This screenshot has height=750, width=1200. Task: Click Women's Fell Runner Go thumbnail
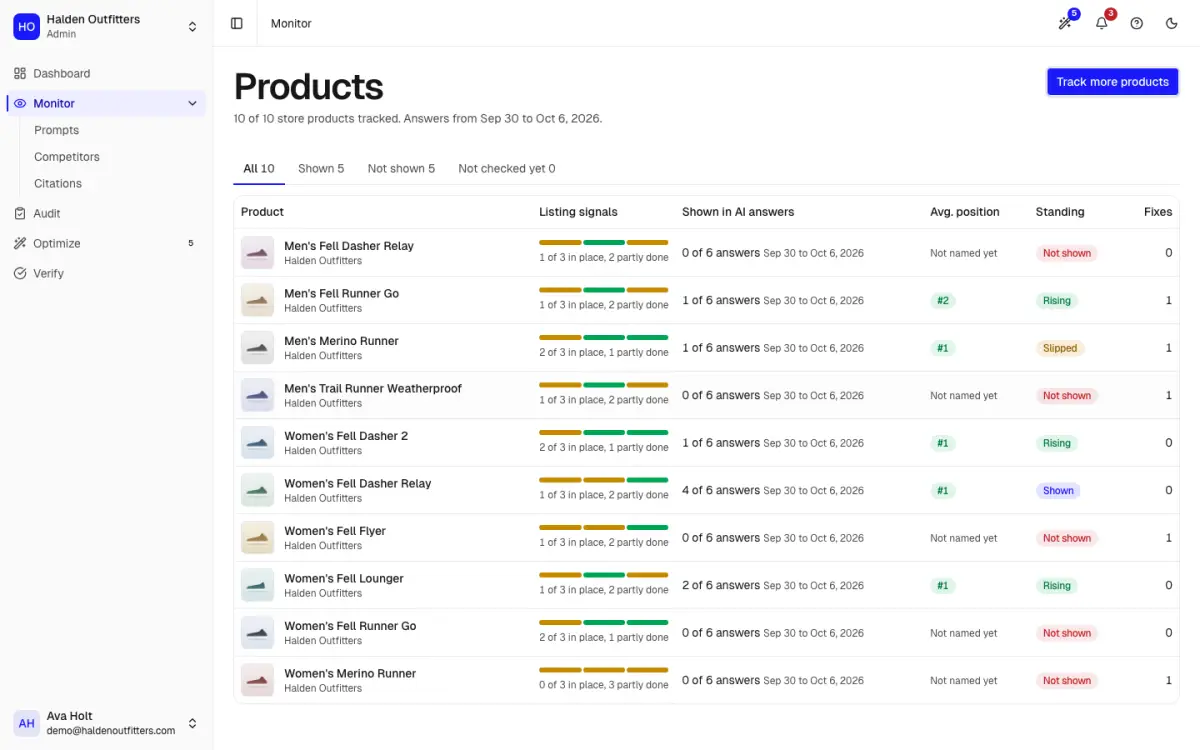point(257,632)
